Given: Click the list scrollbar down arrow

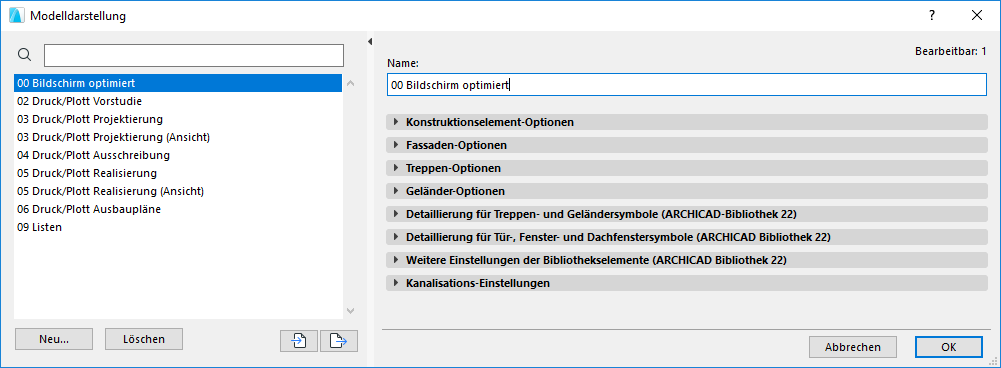Looking at the screenshot, I should pos(350,310).
